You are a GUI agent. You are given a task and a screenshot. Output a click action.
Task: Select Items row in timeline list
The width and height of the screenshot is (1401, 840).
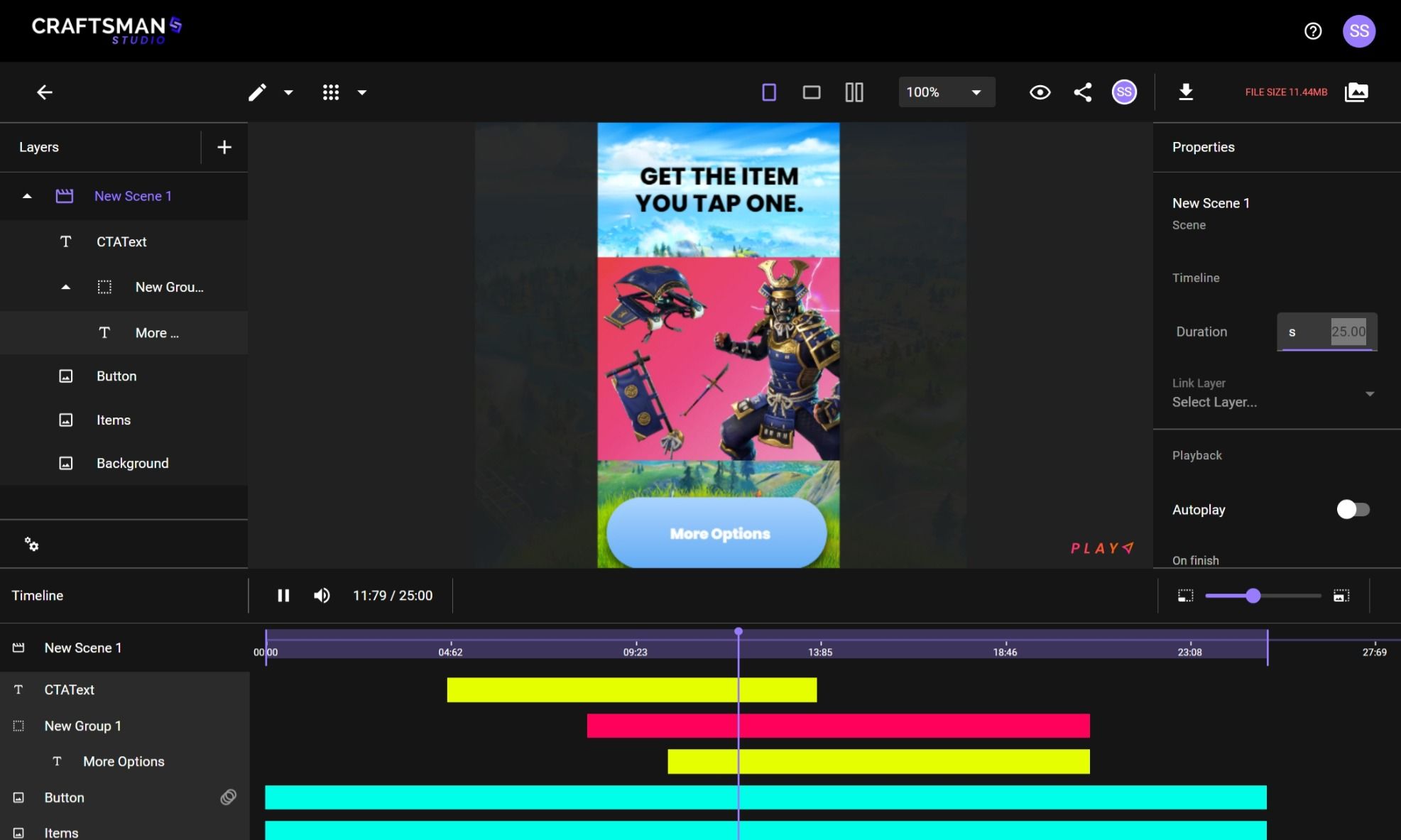coord(124,829)
